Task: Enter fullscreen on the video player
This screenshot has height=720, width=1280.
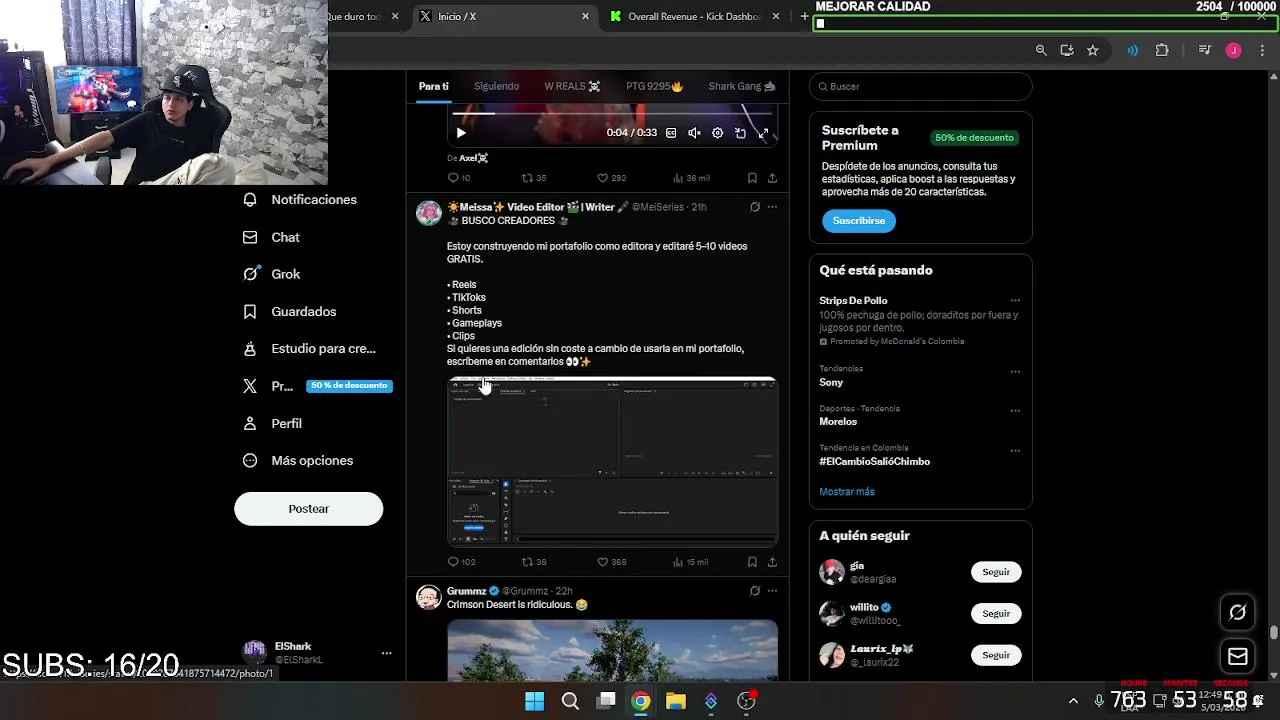Action: pos(763,133)
